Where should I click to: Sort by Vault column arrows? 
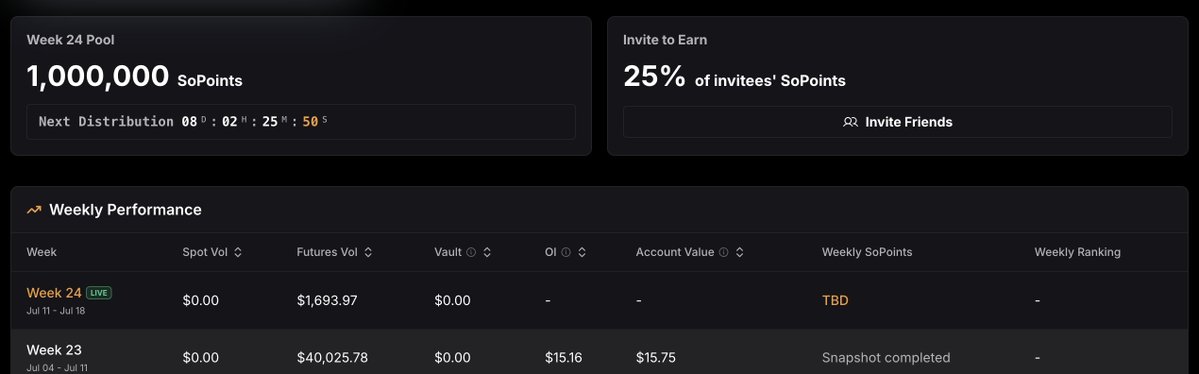tap(487, 252)
